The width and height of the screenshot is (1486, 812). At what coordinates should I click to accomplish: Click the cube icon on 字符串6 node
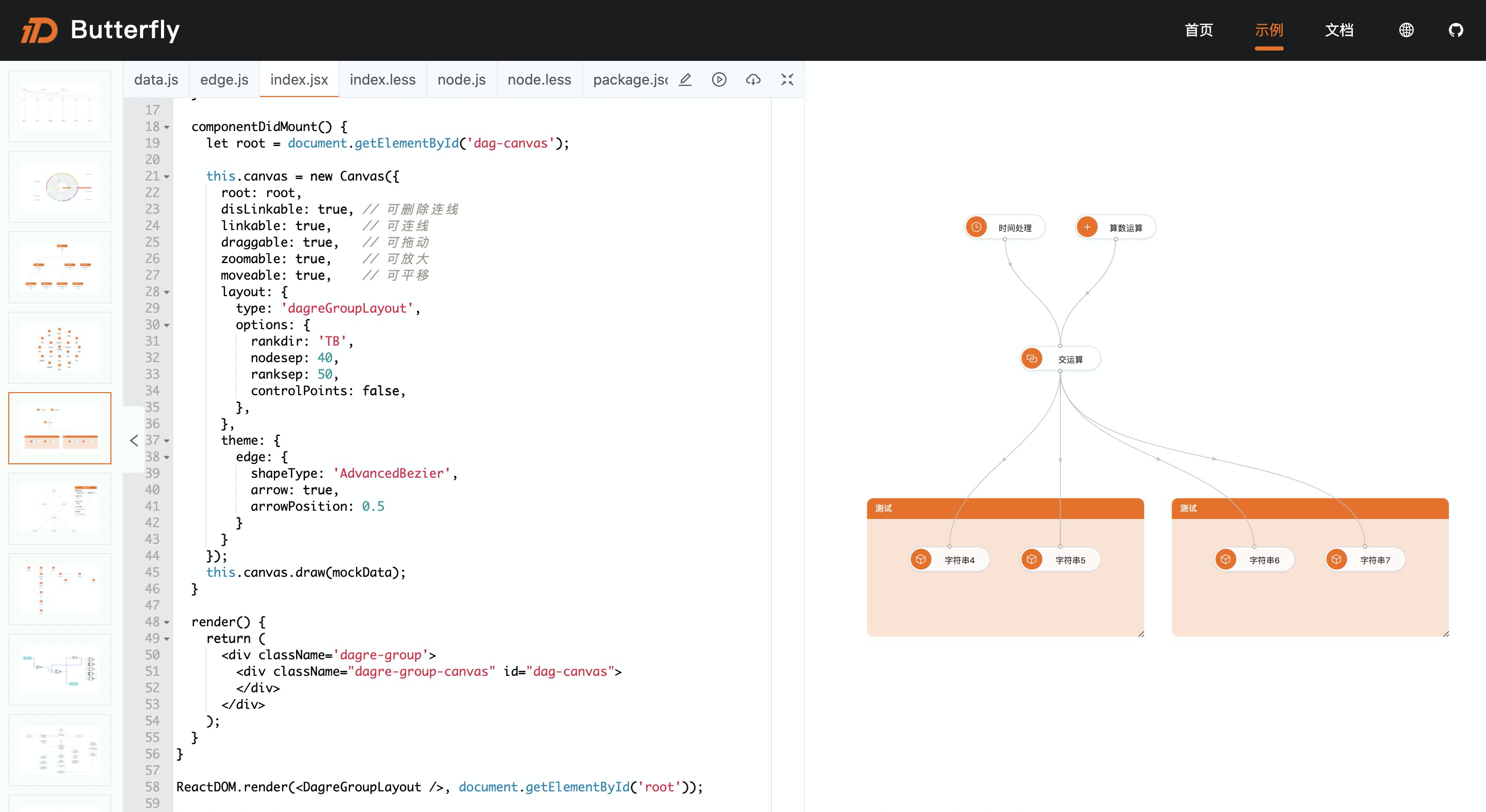(x=1225, y=559)
